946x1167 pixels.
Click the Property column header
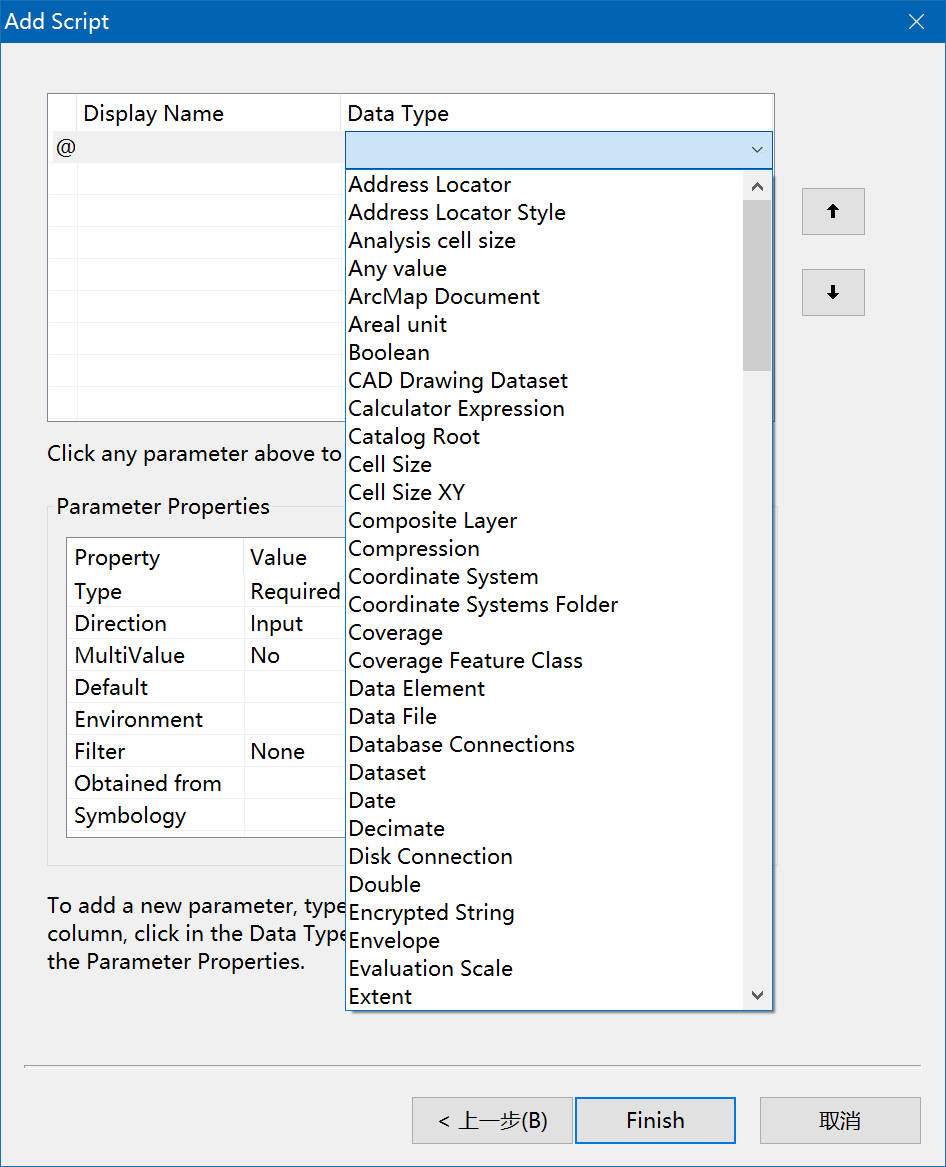[x=156, y=557]
